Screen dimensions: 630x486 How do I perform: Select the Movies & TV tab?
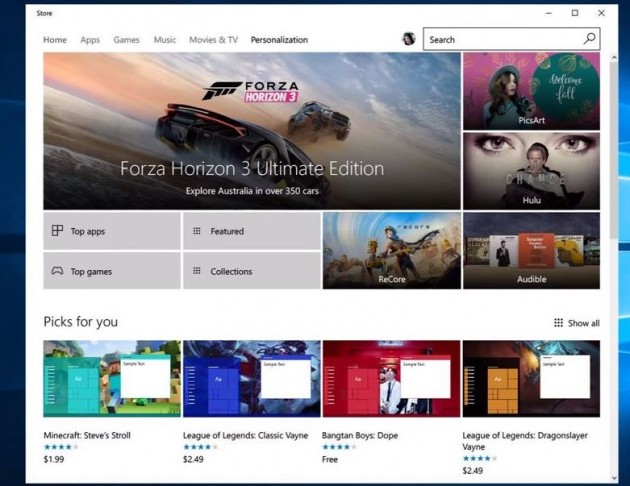coord(213,40)
